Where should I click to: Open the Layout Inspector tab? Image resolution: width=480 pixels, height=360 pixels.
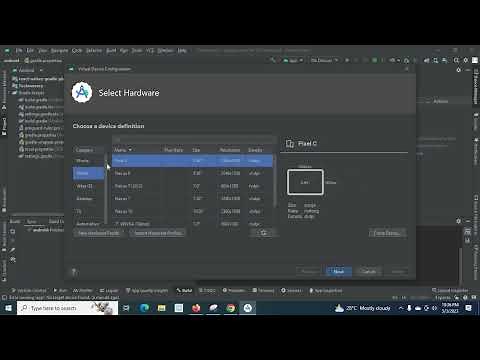[x=450, y=291]
